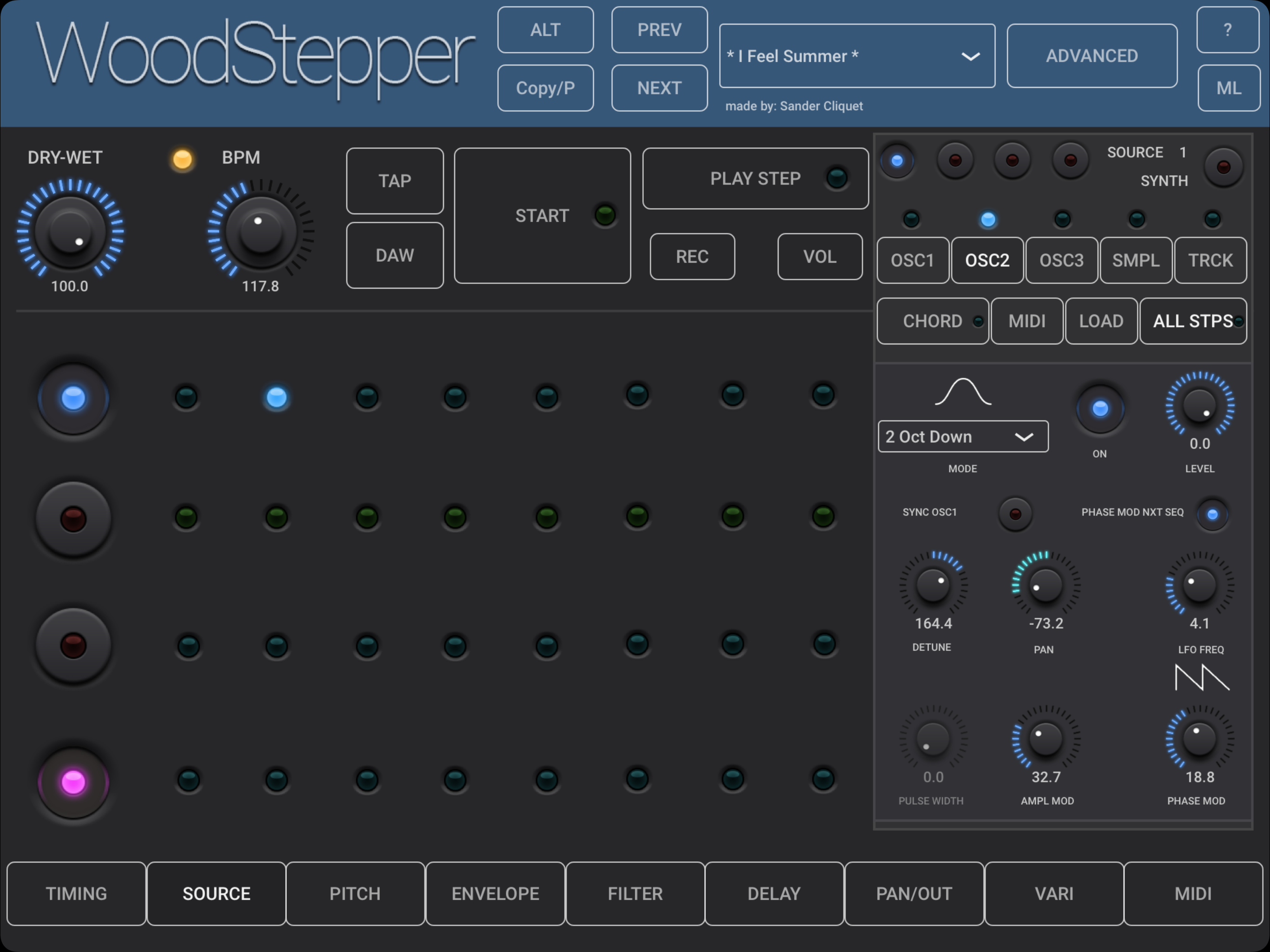1270x952 pixels.
Task: Toggle the OSC2 ON switch
Action: 1099,409
